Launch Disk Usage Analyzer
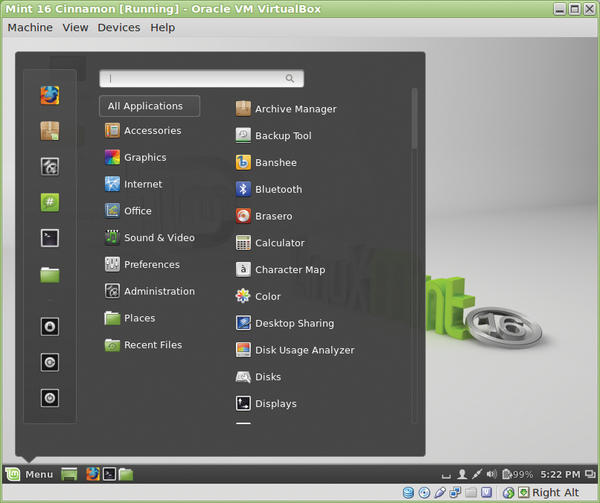The image size is (600, 503). [x=295, y=350]
